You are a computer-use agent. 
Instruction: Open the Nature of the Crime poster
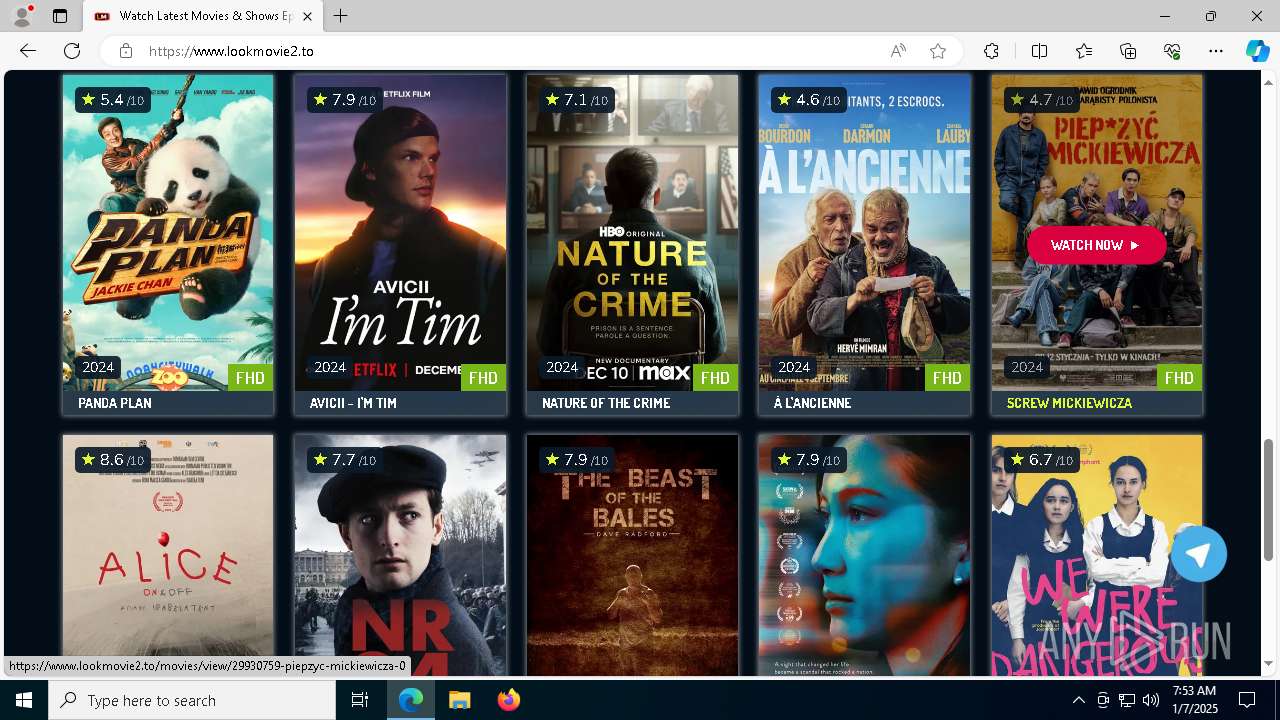pyautogui.click(x=632, y=232)
